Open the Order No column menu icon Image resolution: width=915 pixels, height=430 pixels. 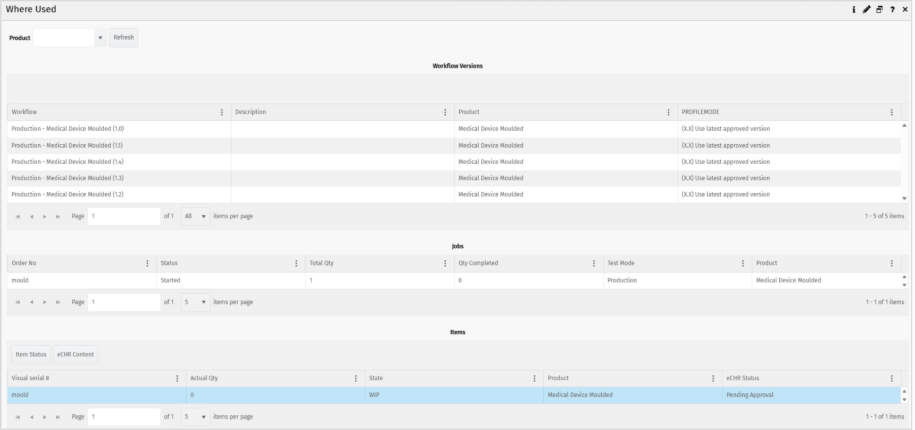tap(147, 263)
